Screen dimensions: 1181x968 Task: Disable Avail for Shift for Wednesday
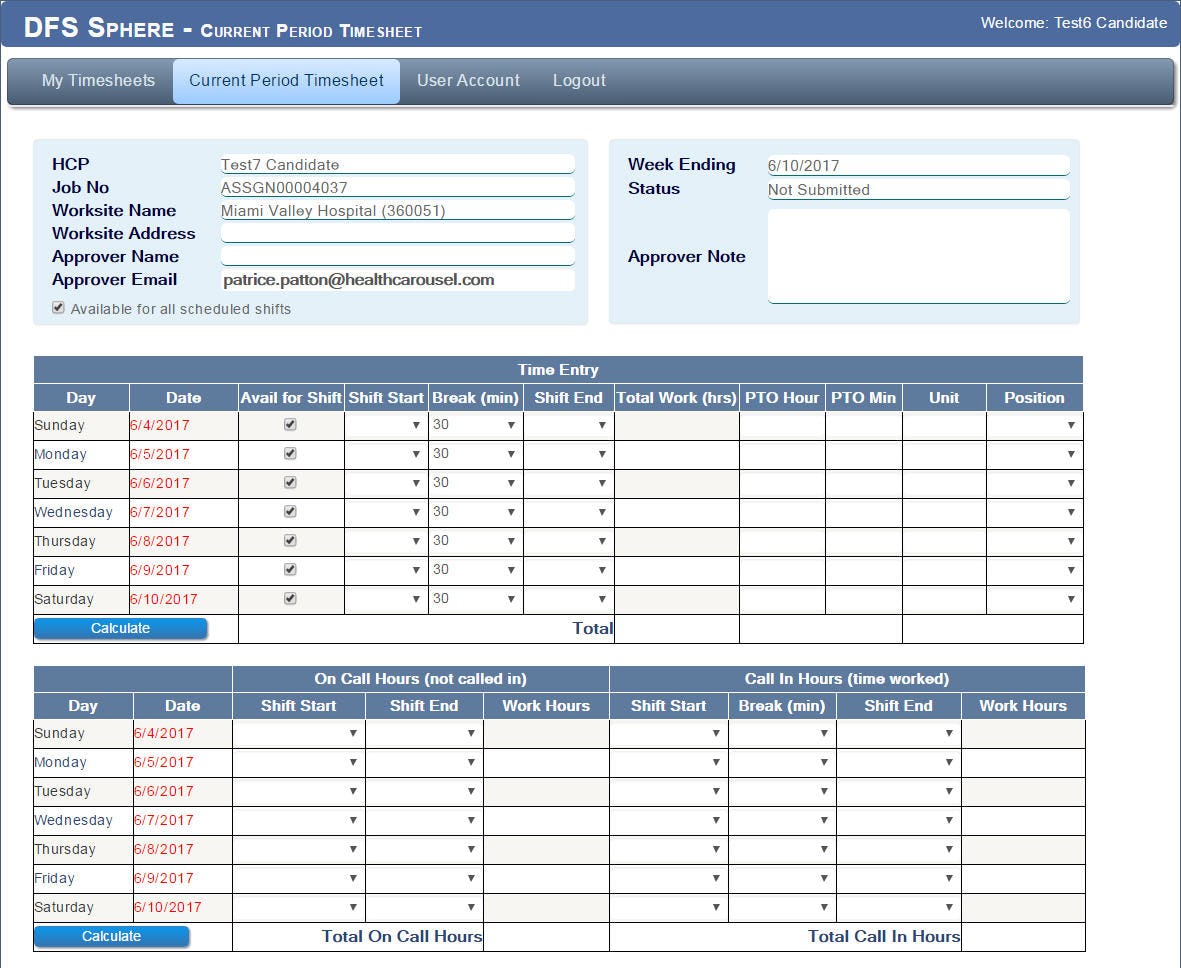click(290, 512)
